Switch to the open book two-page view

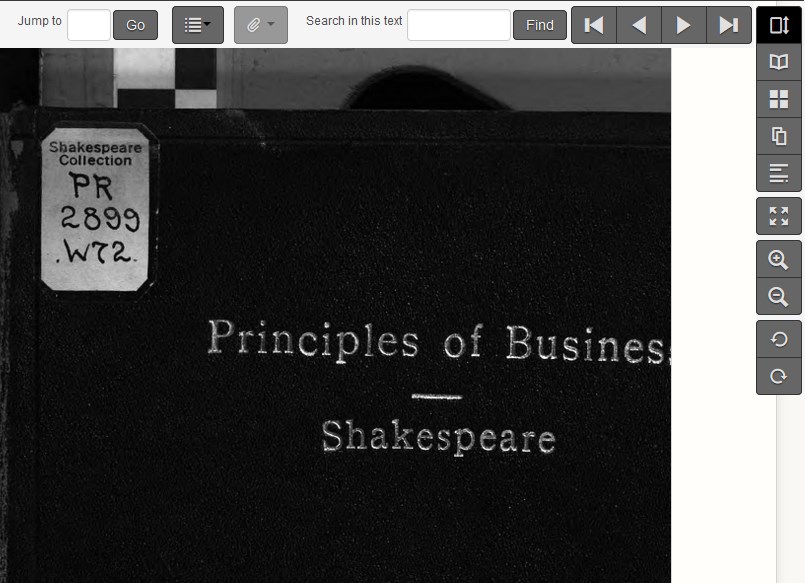[779, 62]
